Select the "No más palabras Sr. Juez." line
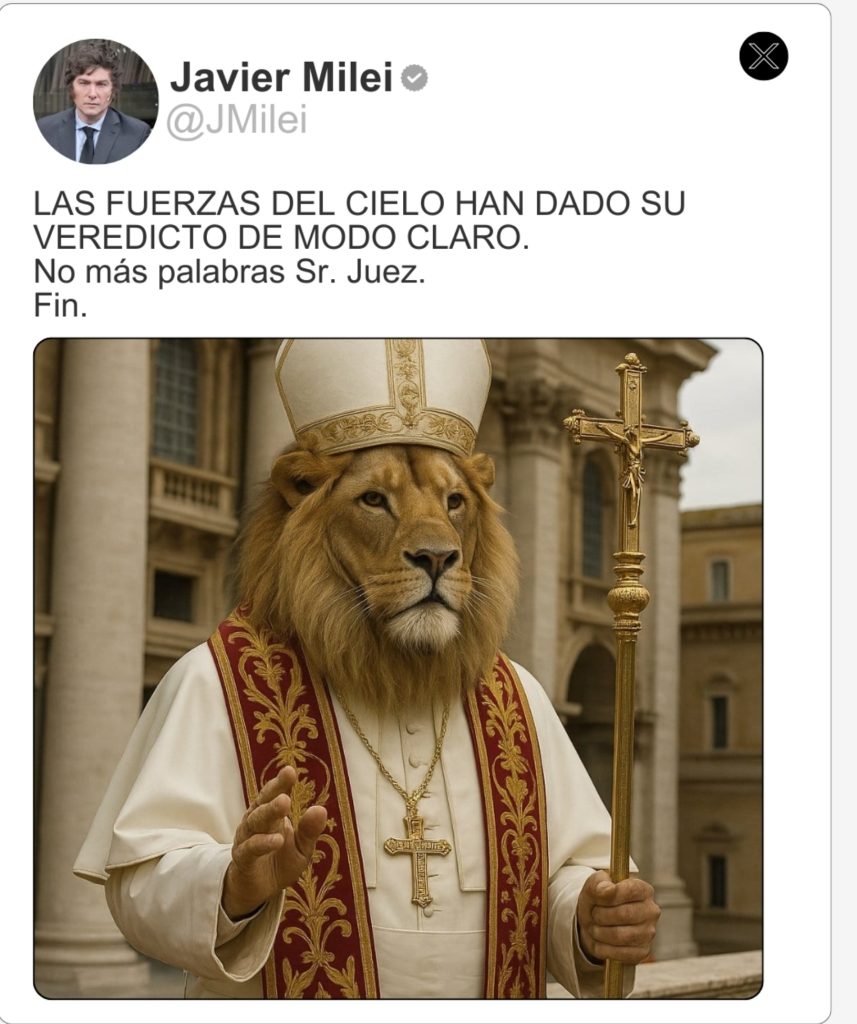Screen dimensions: 857x1024 (229, 272)
